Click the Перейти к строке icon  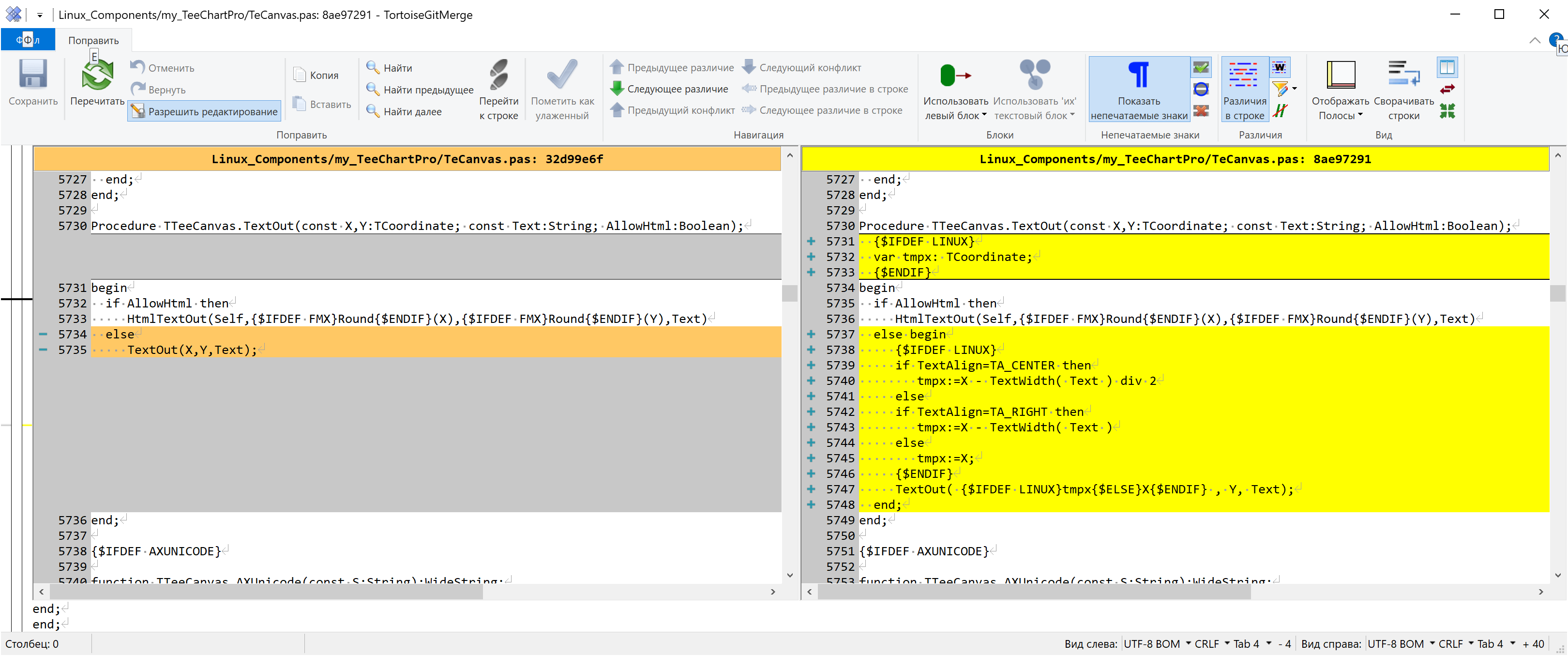pos(498,76)
